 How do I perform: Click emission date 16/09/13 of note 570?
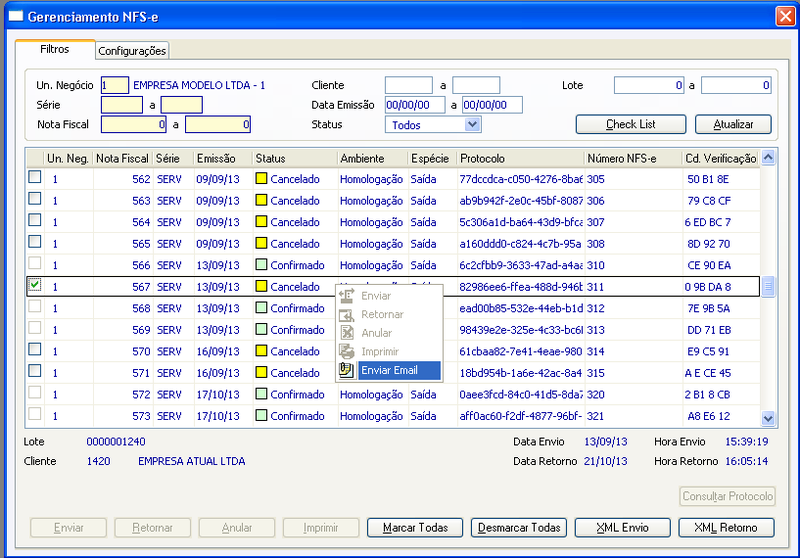(218, 351)
